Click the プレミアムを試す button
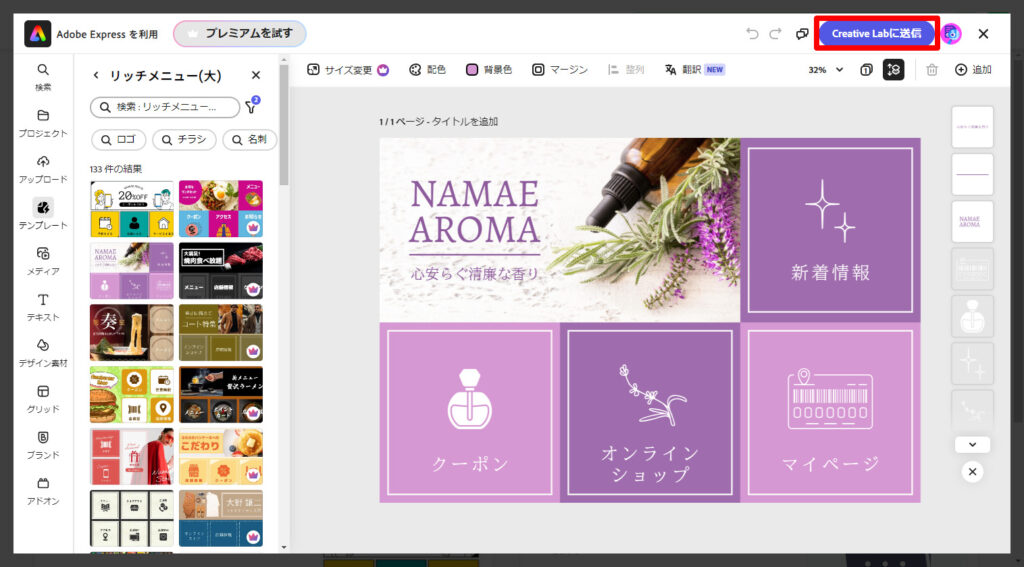This screenshot has height=567, width=1024. click(x=240, y=34)
